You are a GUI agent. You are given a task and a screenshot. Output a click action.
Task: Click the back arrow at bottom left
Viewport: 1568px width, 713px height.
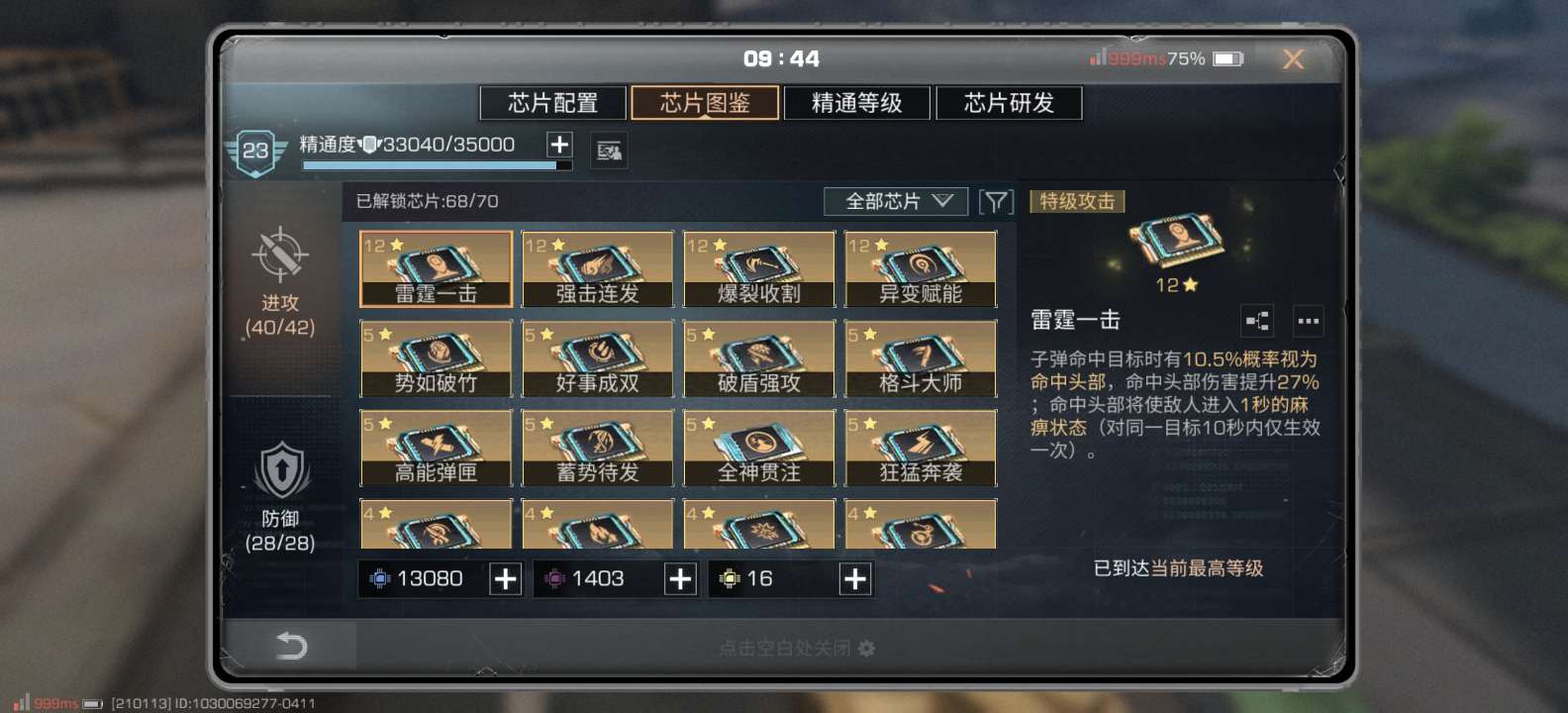(x=290, y=647)
